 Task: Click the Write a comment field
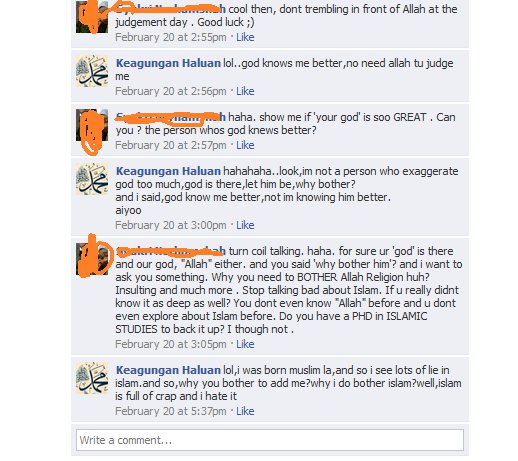tap(269, 440)
